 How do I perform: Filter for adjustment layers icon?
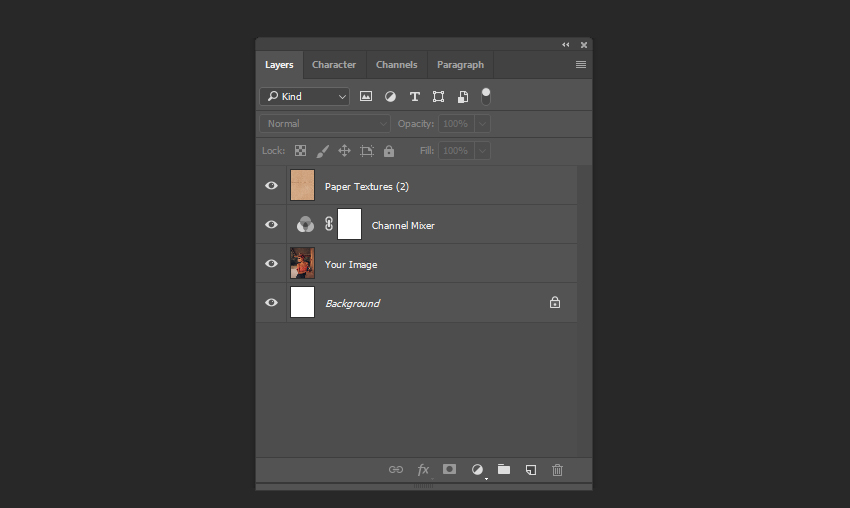pos(390,97)
